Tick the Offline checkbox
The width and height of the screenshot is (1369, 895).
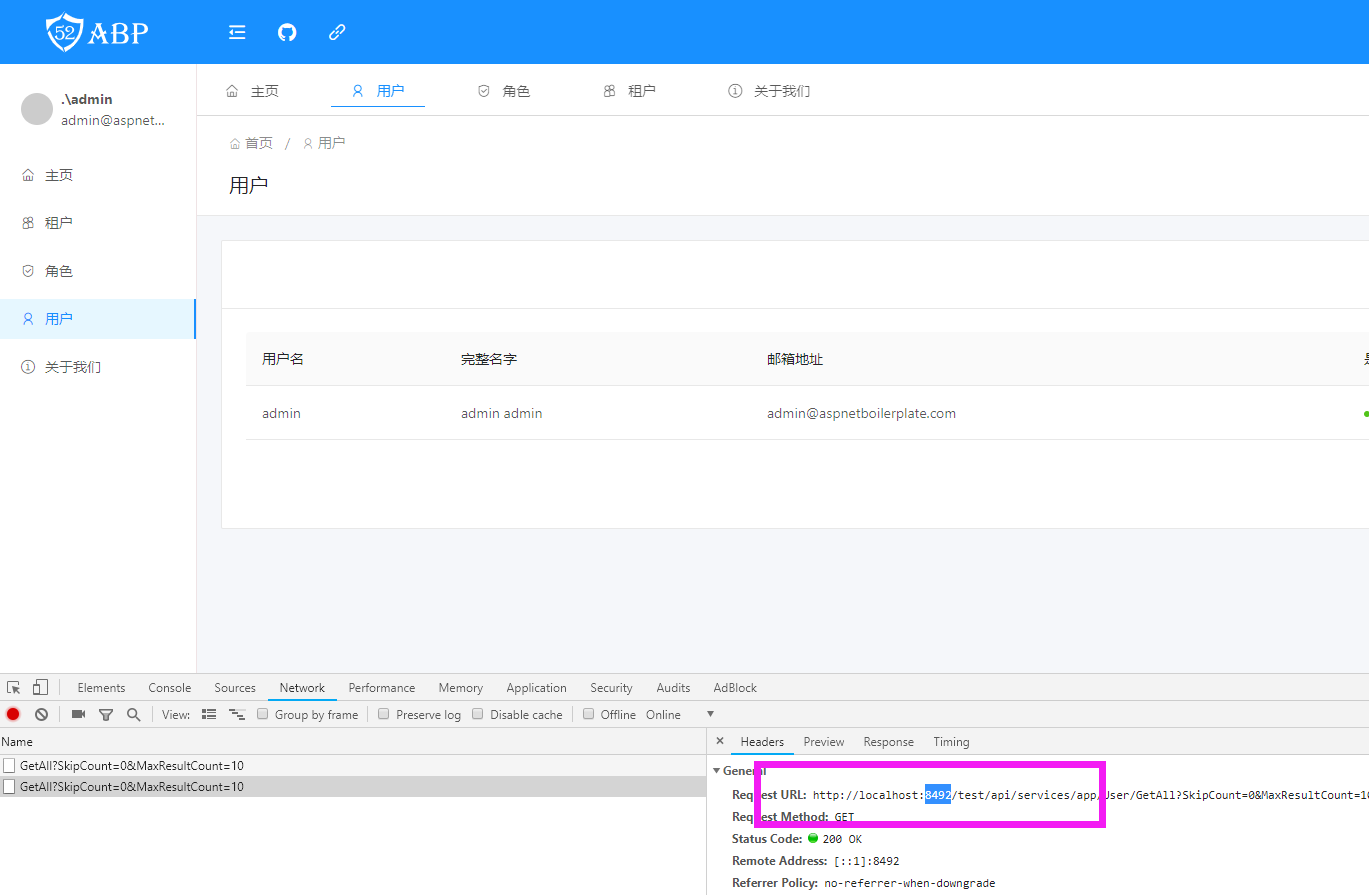point(589,714)
